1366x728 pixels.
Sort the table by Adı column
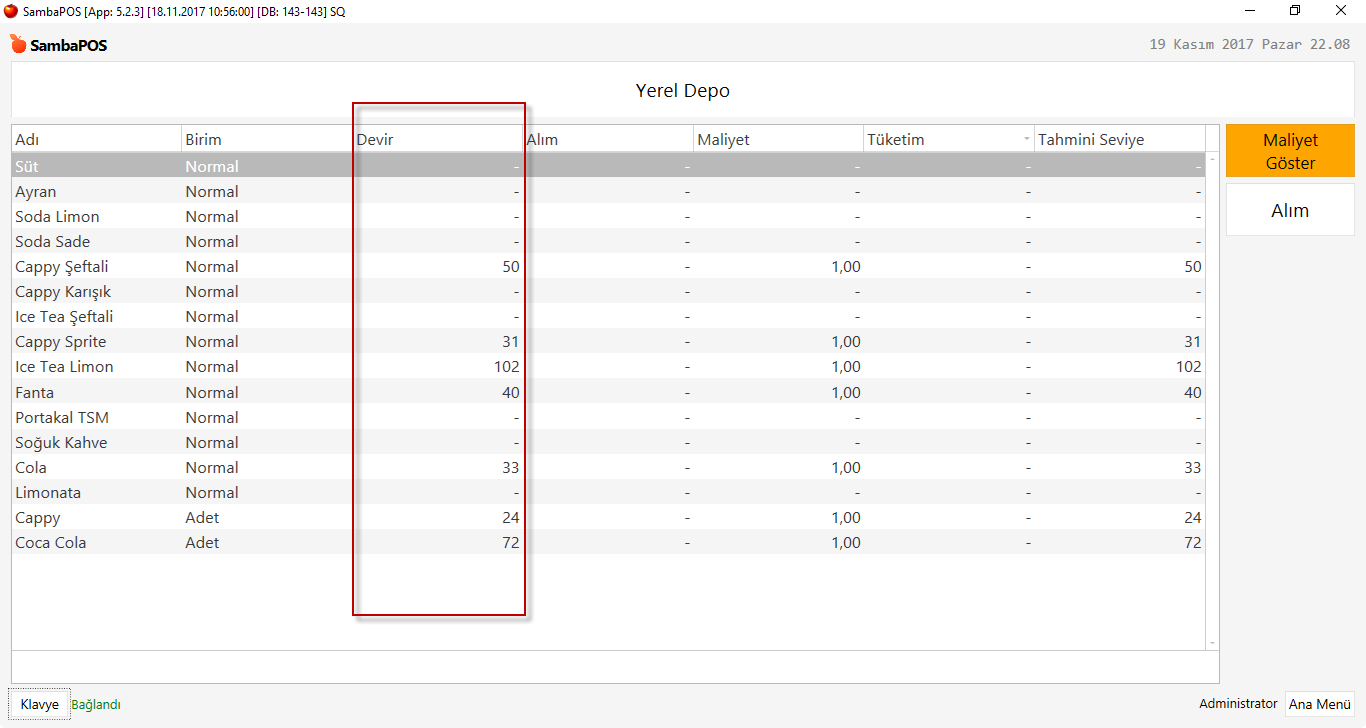coord(96,139)
